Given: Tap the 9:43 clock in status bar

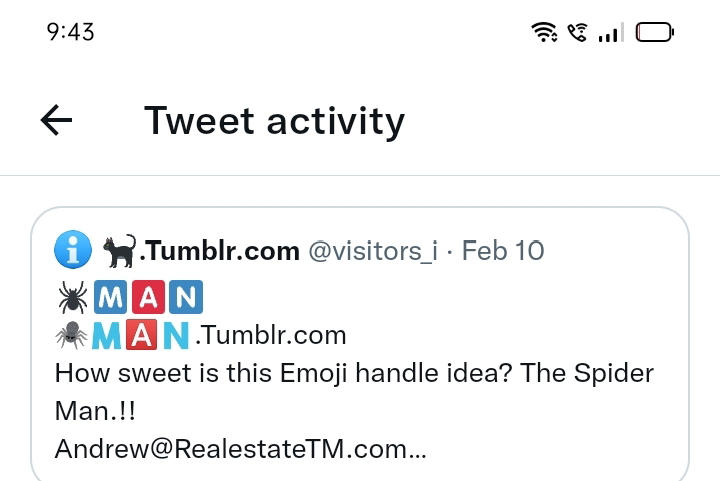Looking at the screenshot, I should point(70,32).
